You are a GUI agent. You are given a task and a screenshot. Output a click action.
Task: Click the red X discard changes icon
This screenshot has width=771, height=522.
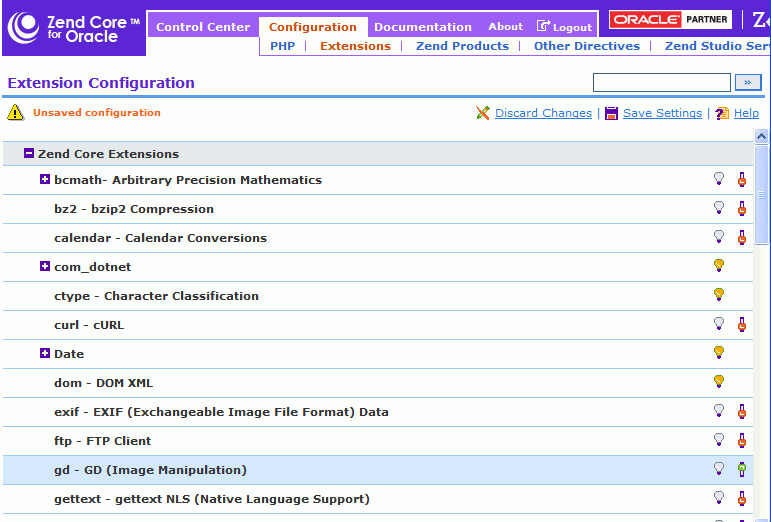(x=483, y=113)
